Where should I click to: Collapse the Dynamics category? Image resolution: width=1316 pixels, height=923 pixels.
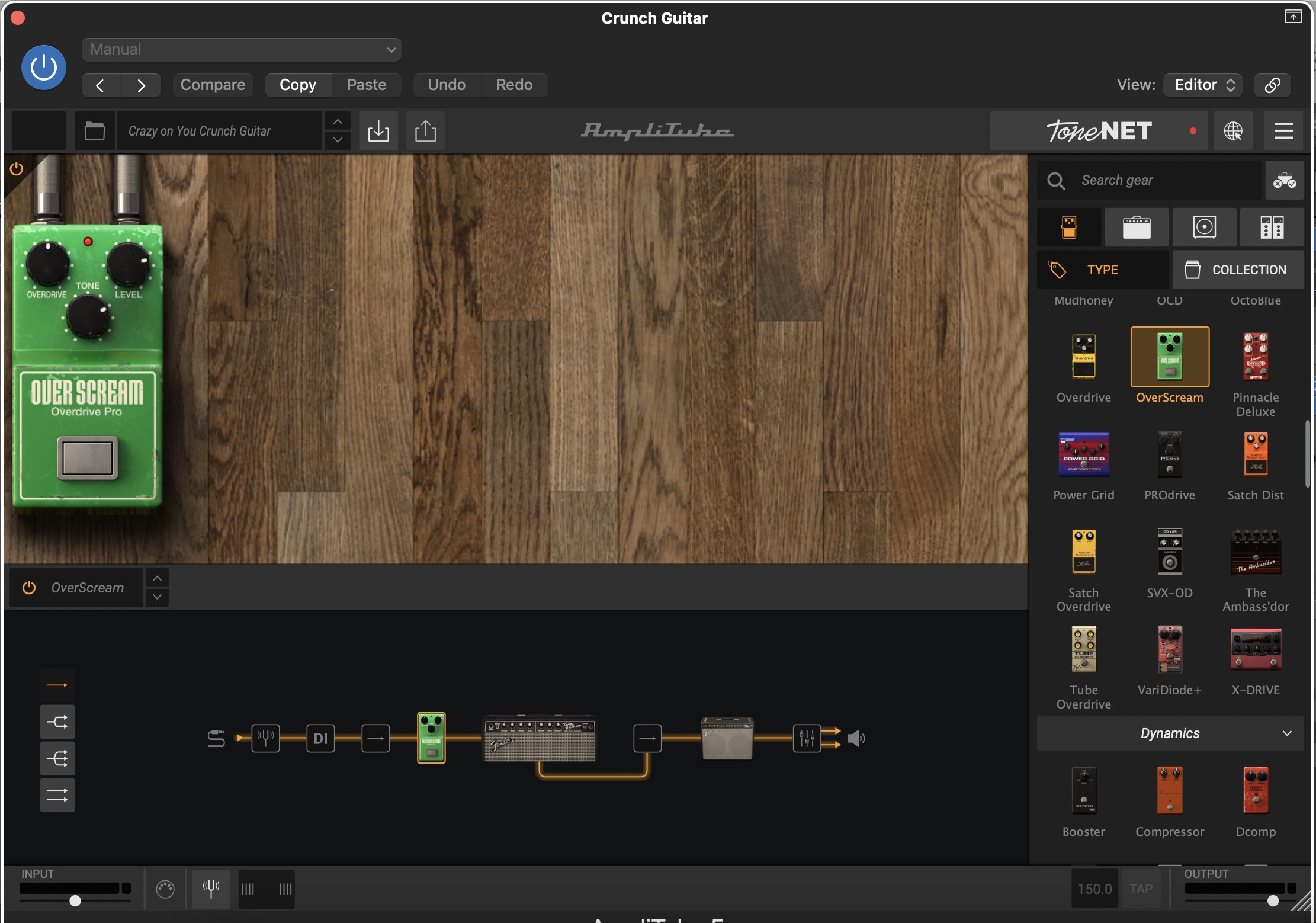point(1170,733)
